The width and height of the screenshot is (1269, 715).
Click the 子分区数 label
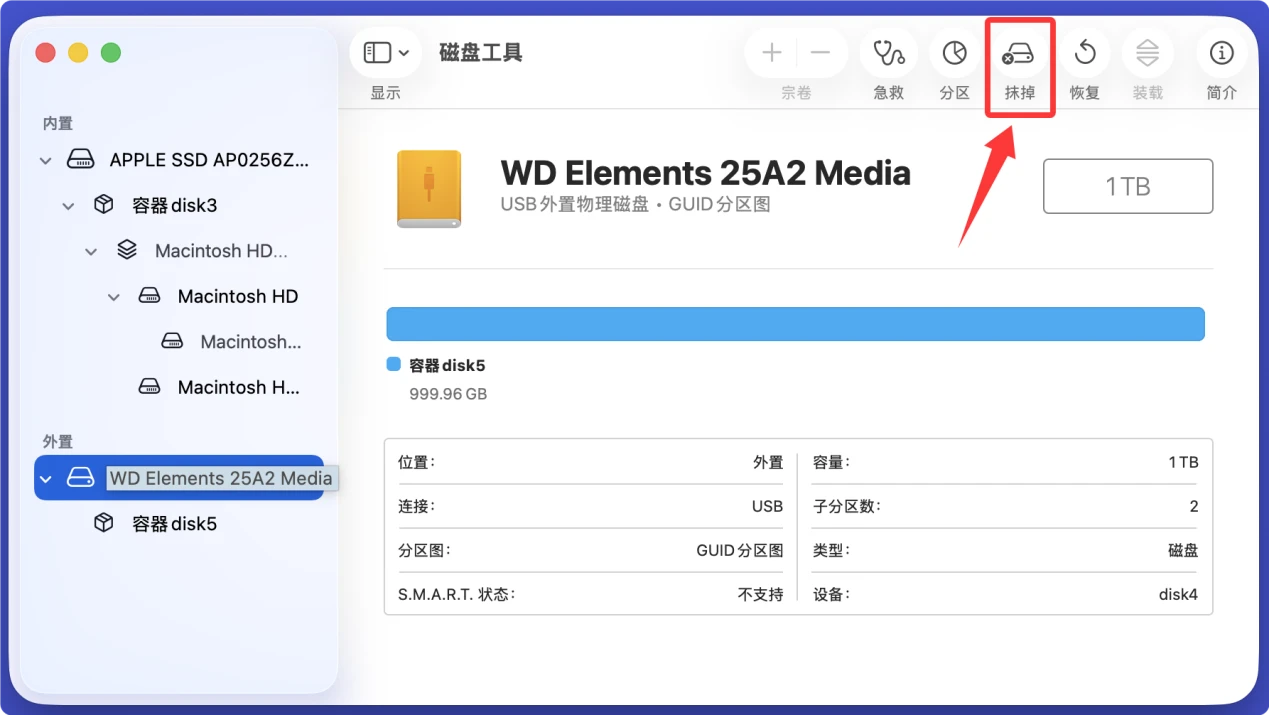point(847,506)
